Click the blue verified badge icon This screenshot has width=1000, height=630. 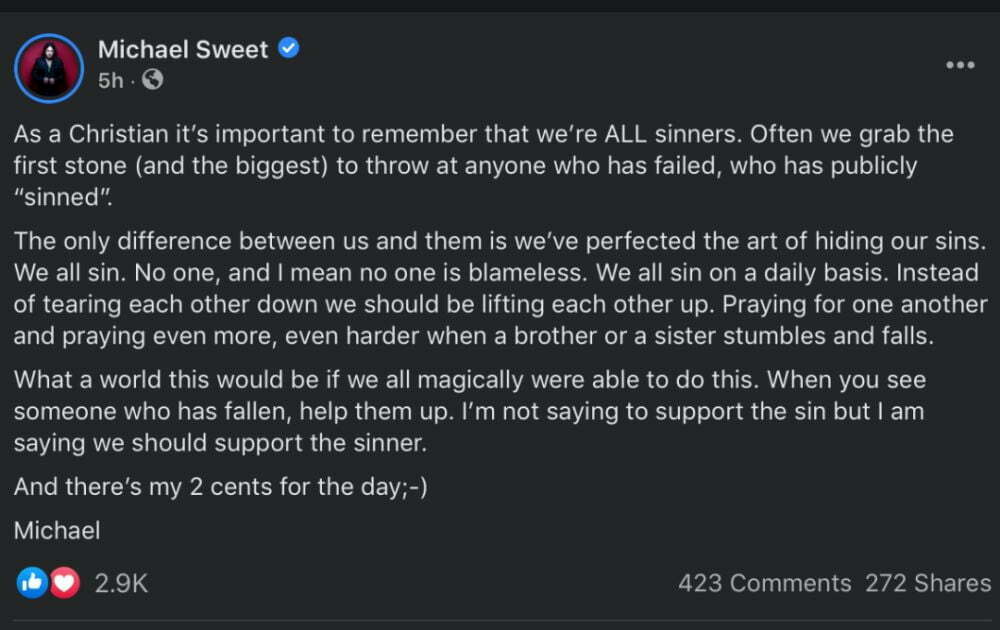tap(288, 48)
